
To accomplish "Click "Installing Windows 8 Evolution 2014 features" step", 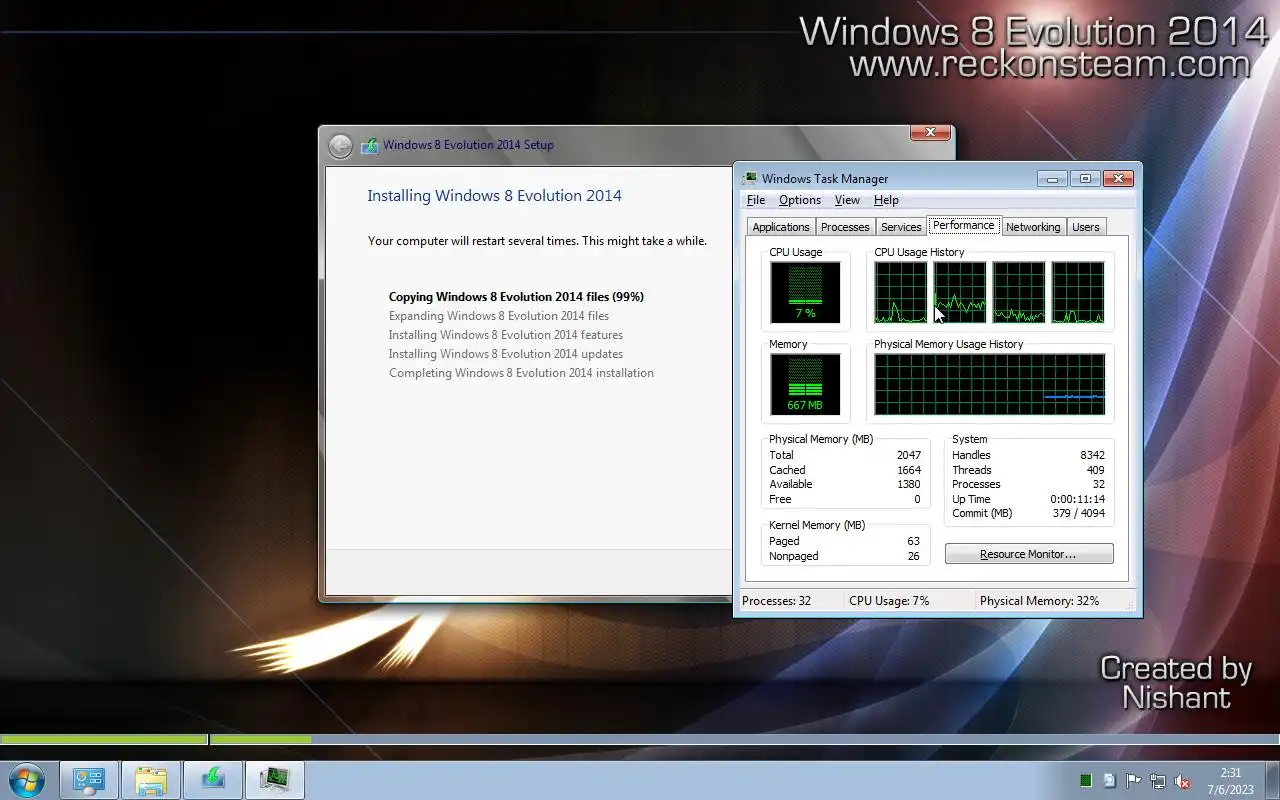I will [x=506, y=335].
